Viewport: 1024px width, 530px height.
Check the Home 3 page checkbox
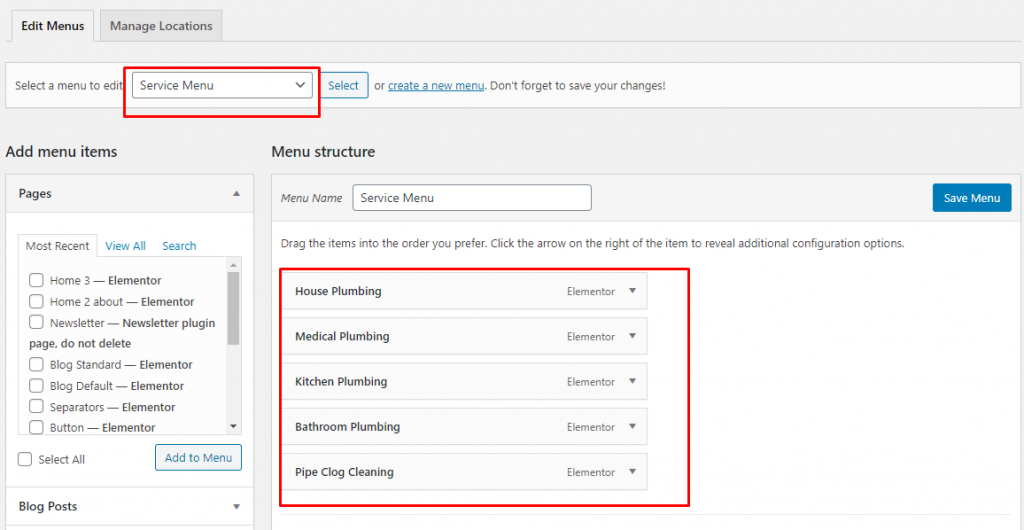37,280
